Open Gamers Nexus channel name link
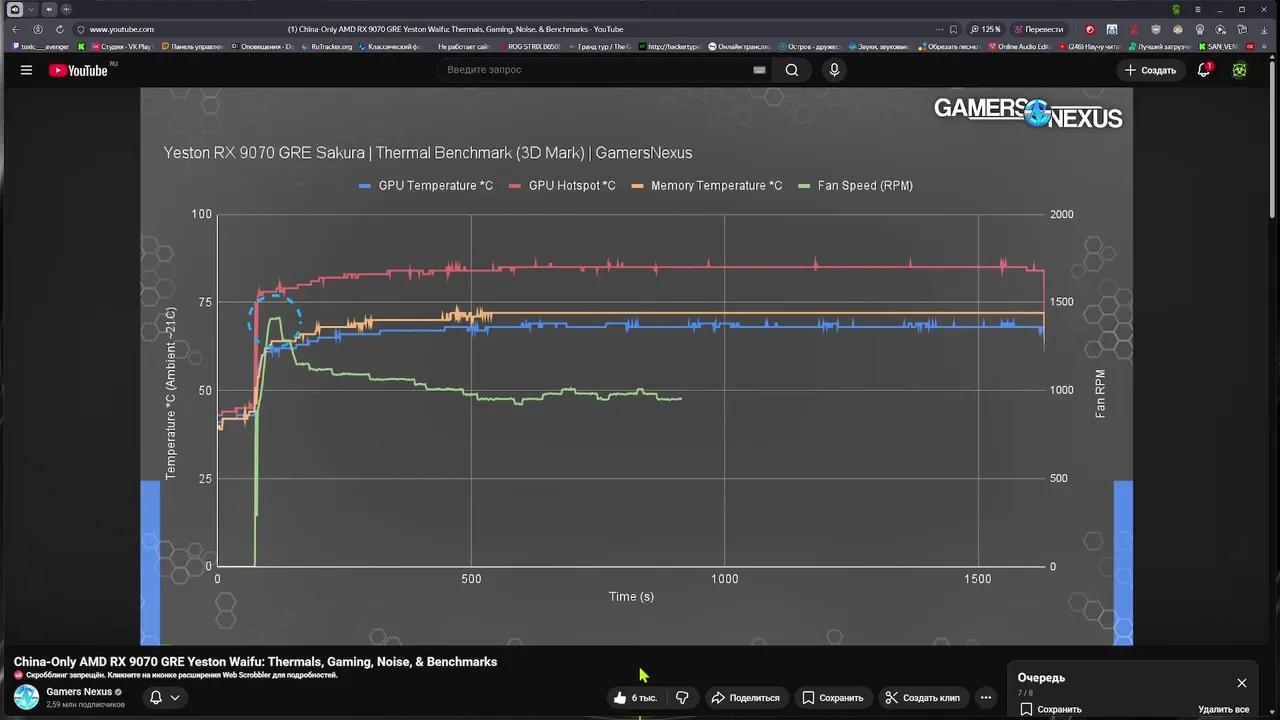This screenshot has width=1280, height=720. click(79, 692)
